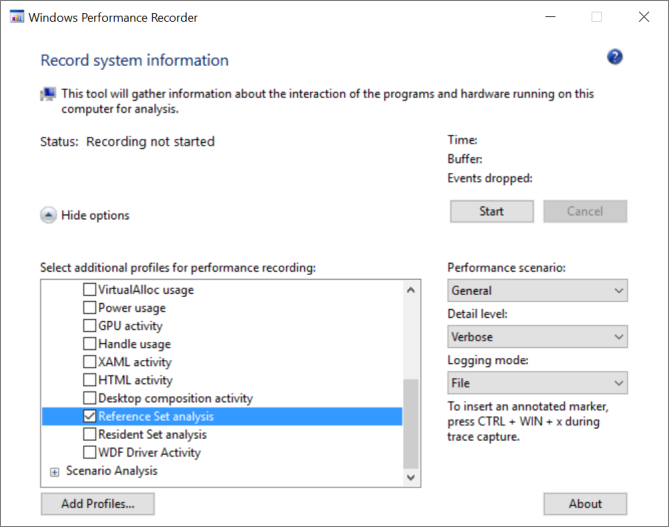This screenshot has width=669, height=527.
Task: Open the Performance scenario General dropdown
Action: coord(537,291)
